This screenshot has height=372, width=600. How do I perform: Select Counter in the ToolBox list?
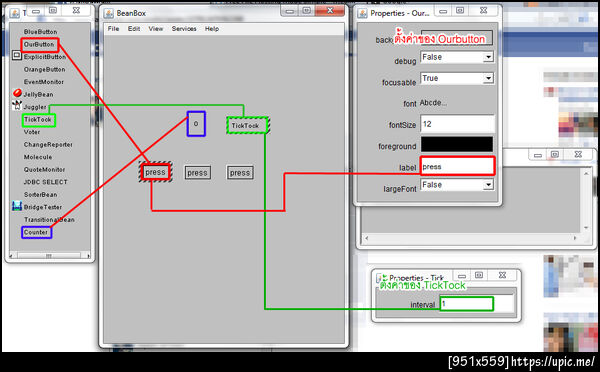coord(36,232)
